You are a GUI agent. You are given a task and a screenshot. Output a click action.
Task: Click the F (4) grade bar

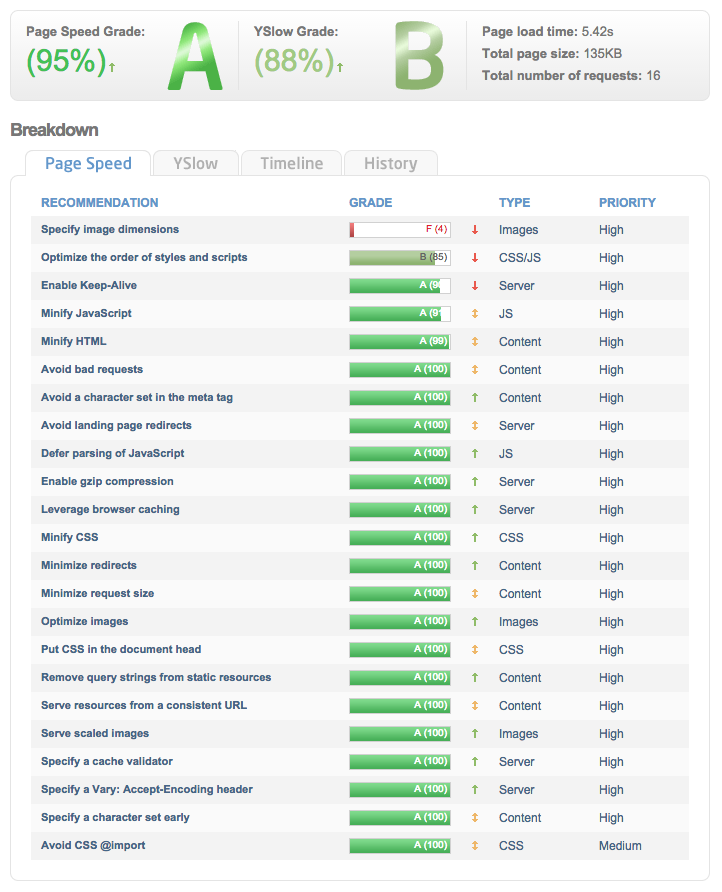(x=399, y=230)
